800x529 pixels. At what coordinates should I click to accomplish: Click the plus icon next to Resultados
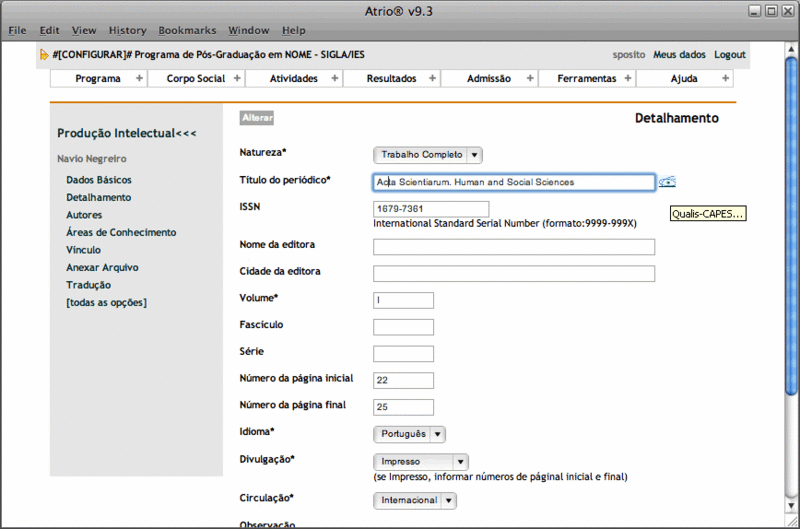[x=433, y=78]
